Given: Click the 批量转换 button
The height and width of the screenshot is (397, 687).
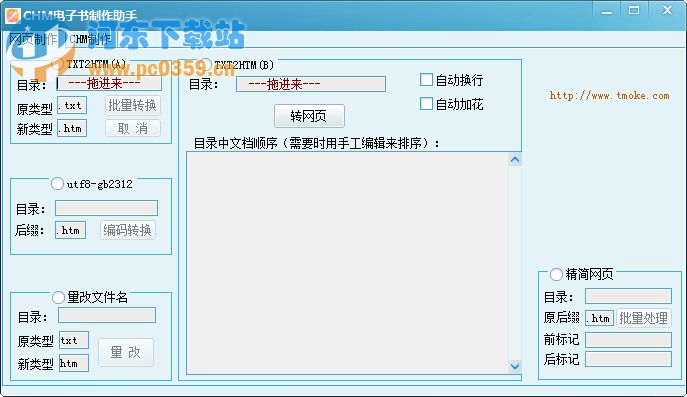Looking at the screenshot, I should coord(133,105).
